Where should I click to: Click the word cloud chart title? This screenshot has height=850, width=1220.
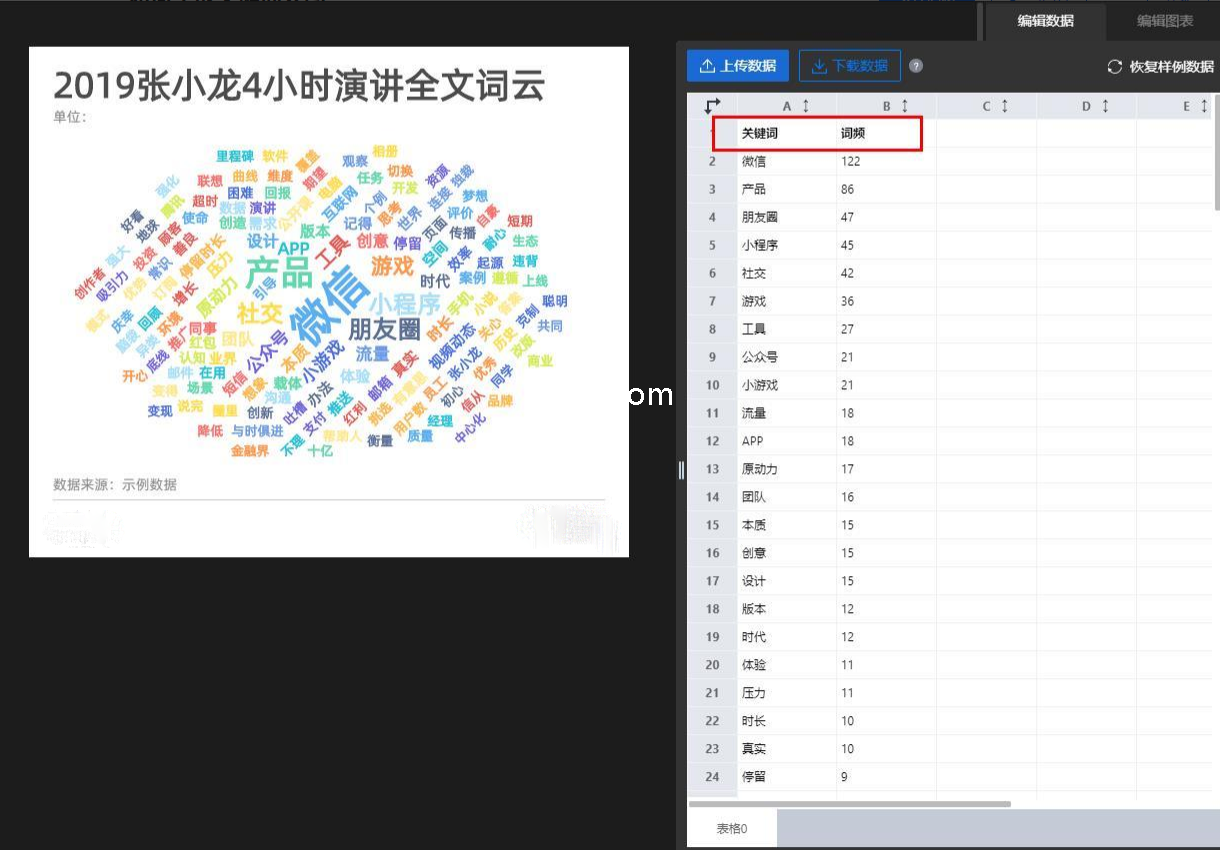click(298, 86)
